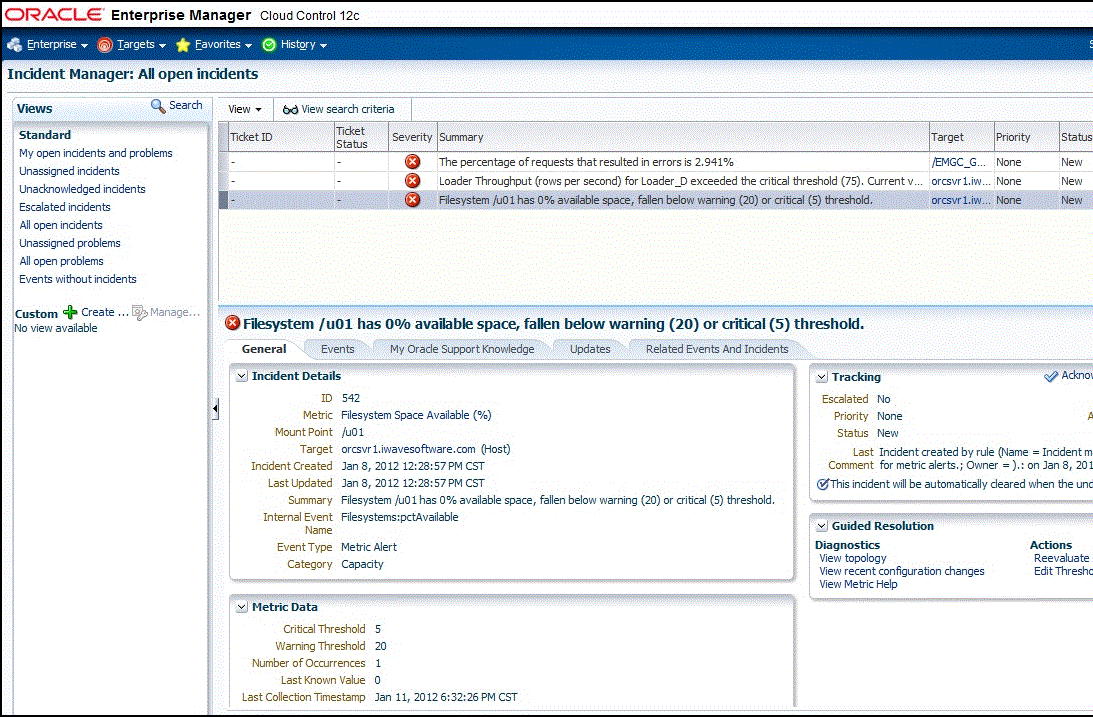Sort by the Ticket Status column header
Image resolution: width=1093 pixels, height=717 pixels.
coord(361,137)
